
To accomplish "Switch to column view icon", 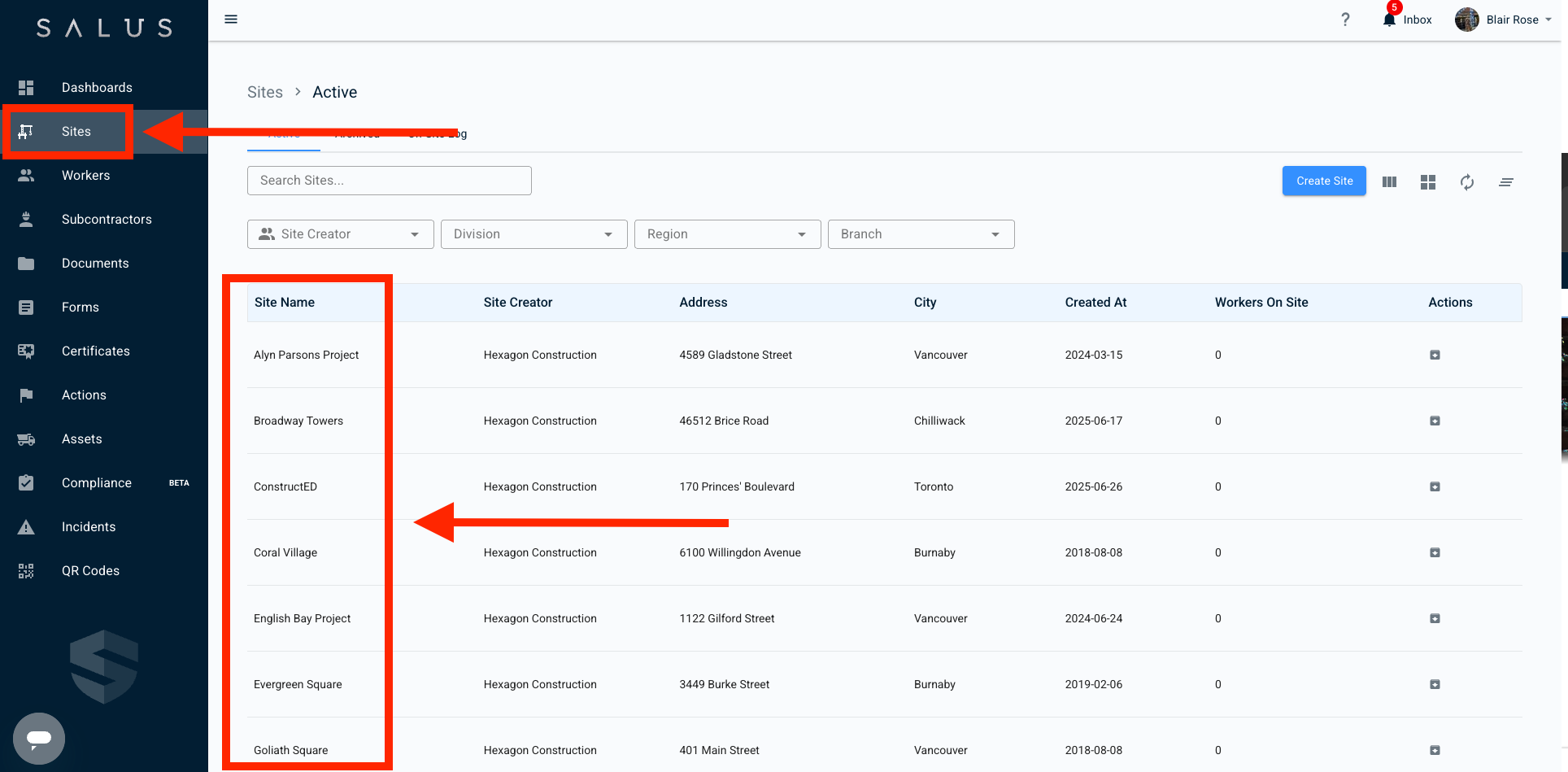I will 1389,182.
